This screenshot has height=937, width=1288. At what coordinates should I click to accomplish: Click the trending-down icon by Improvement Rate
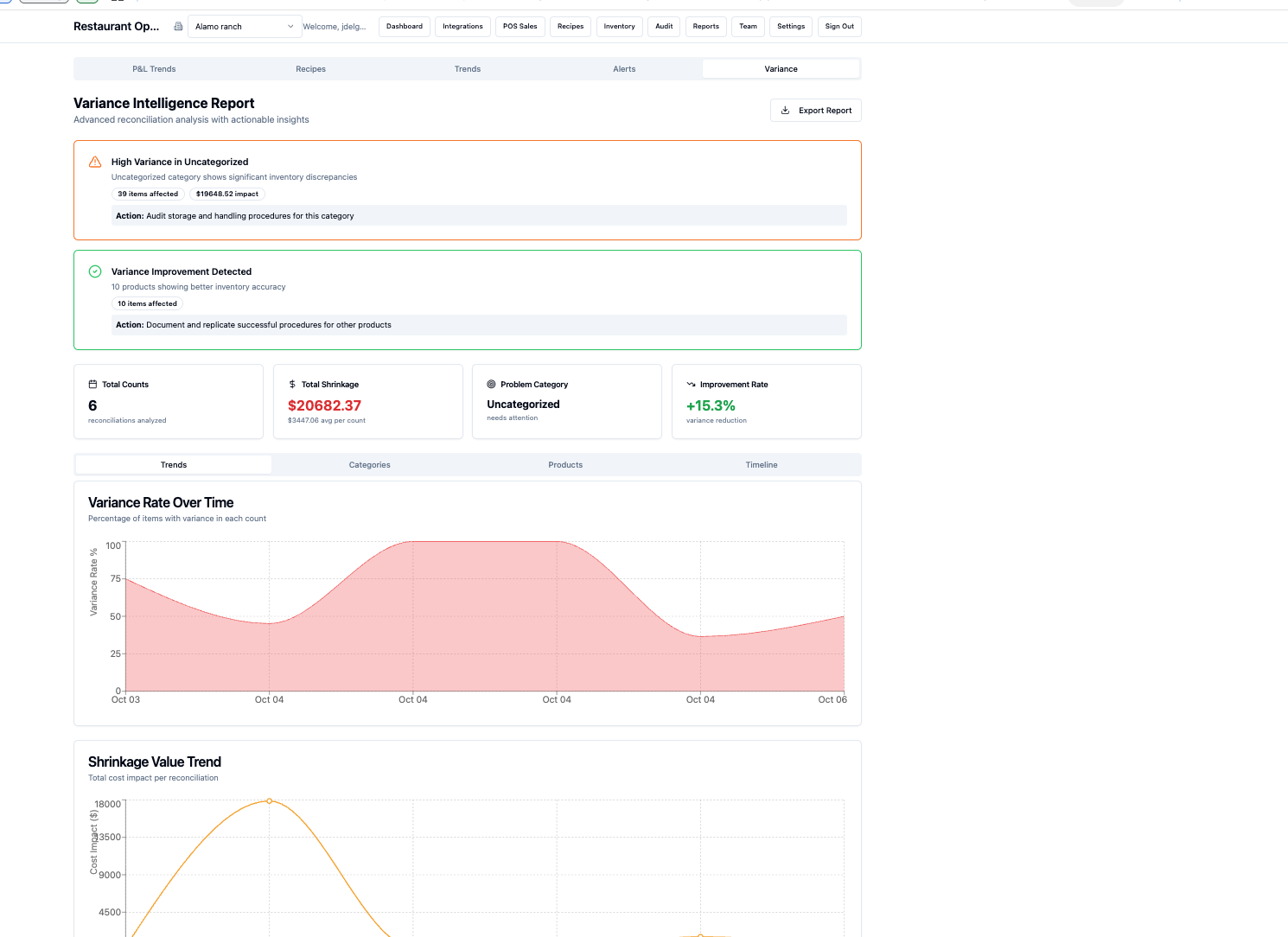[691, 385]
